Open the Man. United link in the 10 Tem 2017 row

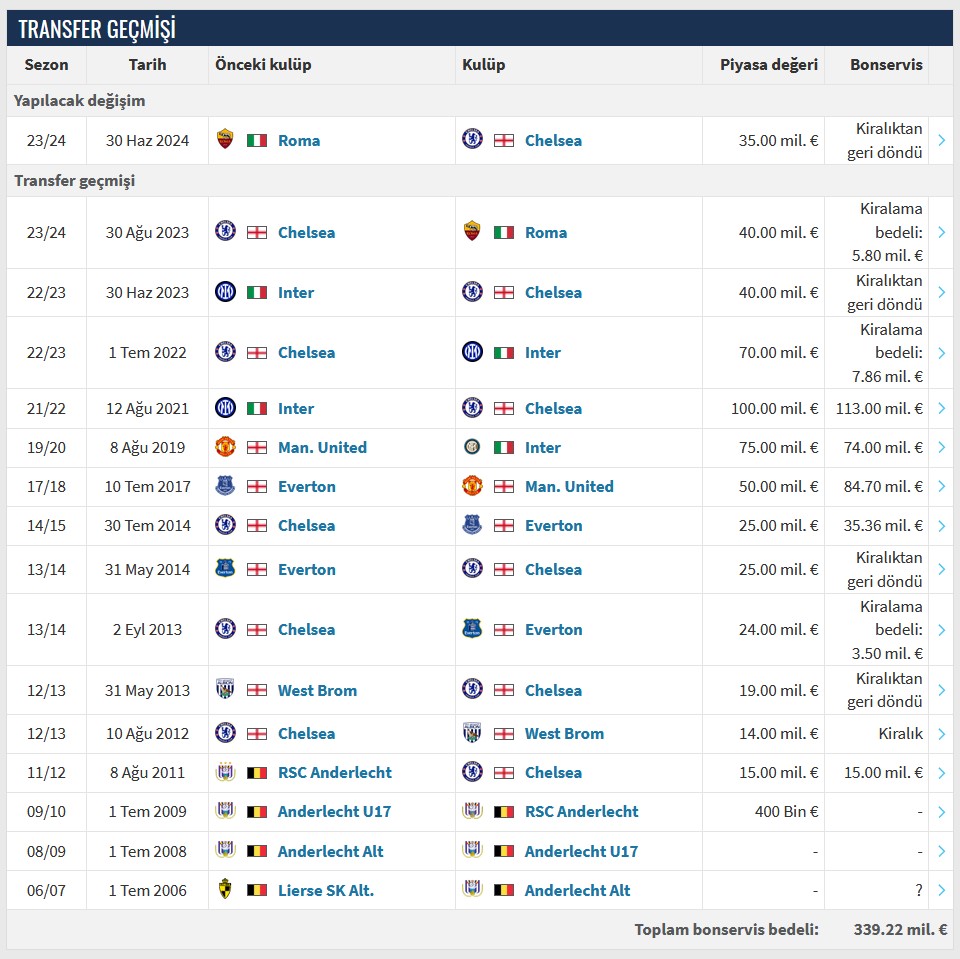pyautogui.click(x=569, y=486)
